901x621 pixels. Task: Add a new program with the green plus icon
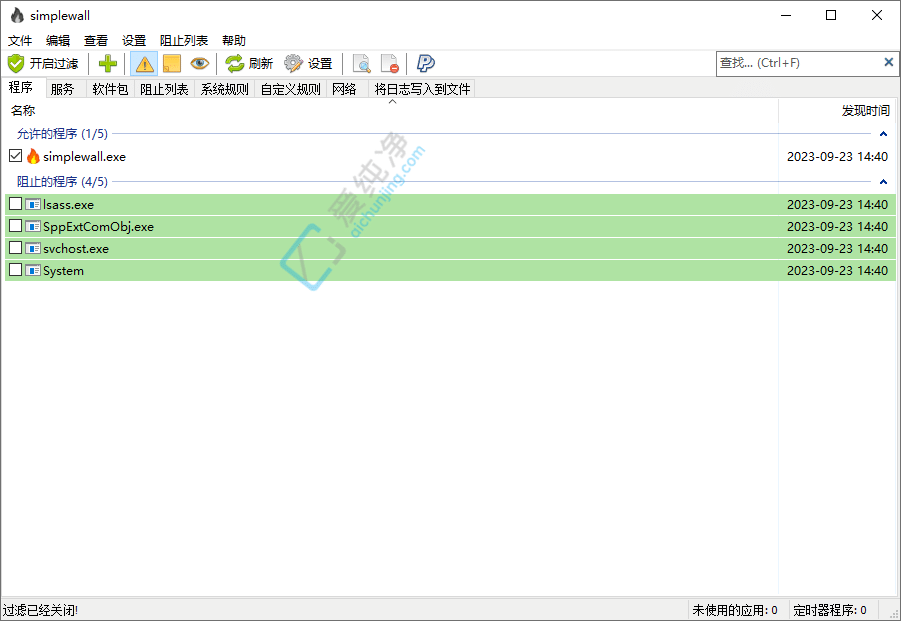(107, 63)
